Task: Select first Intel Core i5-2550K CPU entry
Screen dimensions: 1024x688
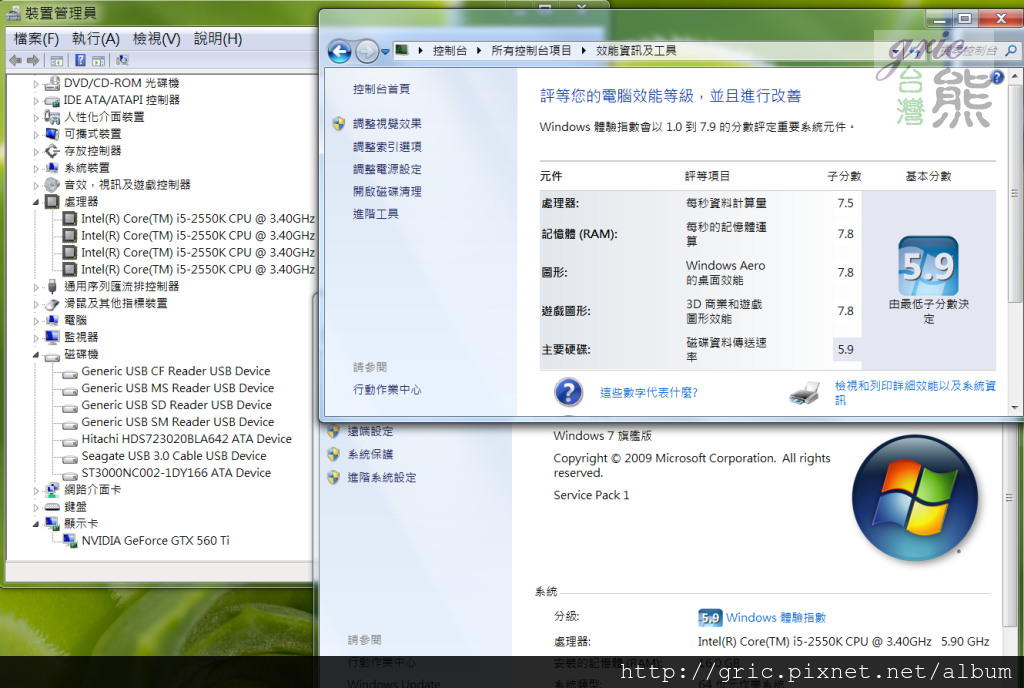Action: tap(197, 219)
